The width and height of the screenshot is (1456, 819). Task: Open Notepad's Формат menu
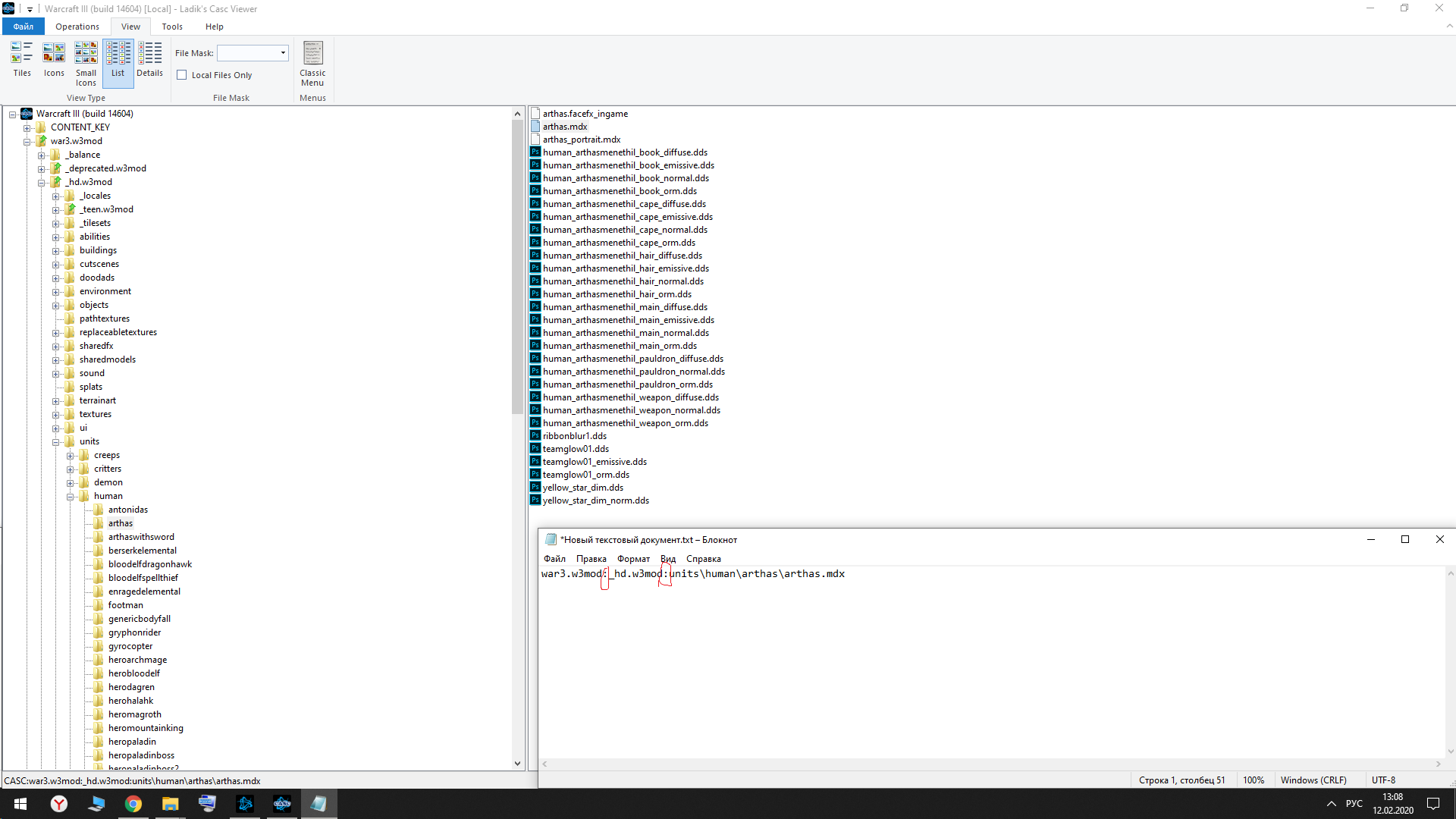pyautogui.click(x=633, y=559)
